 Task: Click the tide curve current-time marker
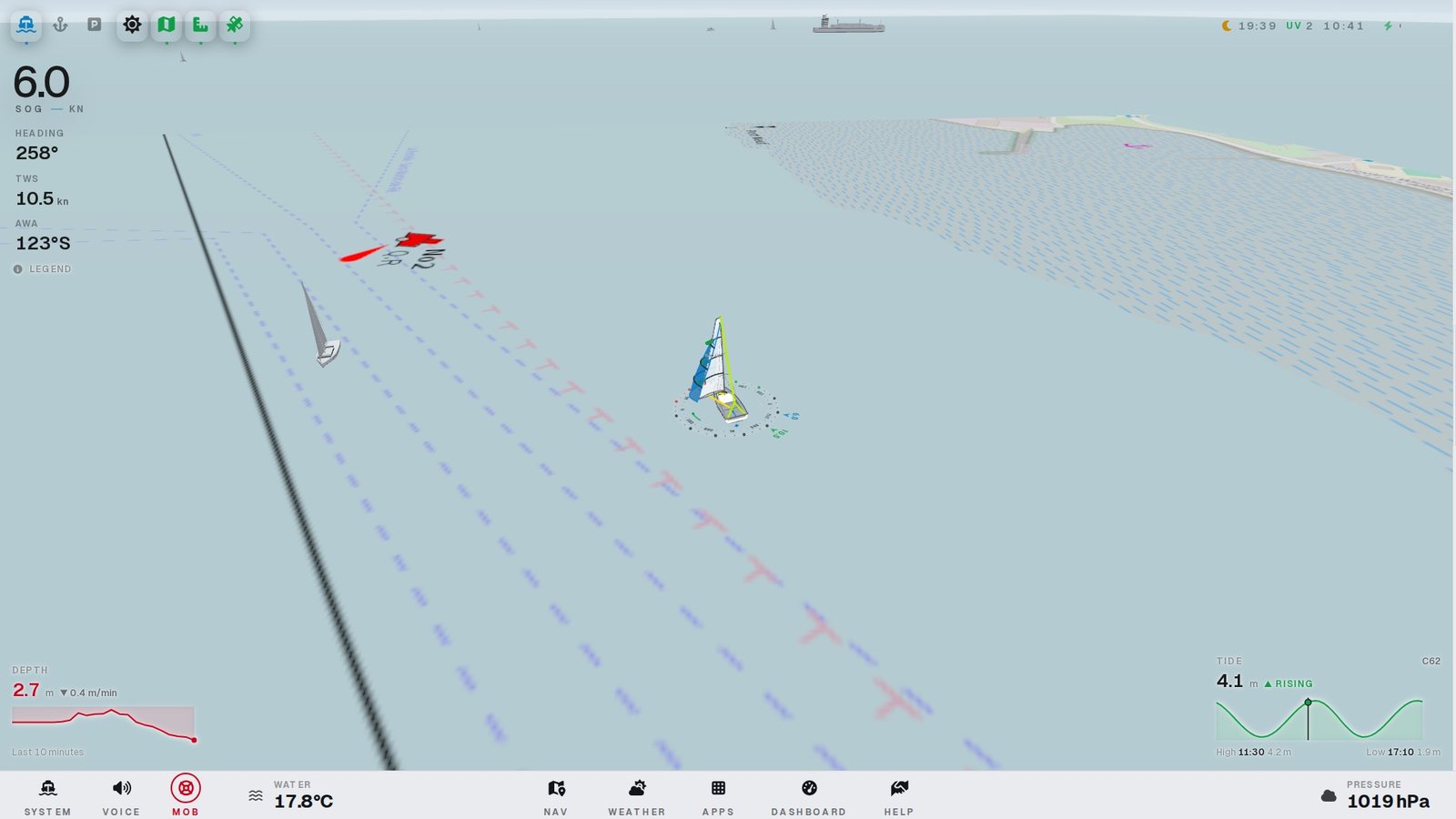[x=1308, y=703]
